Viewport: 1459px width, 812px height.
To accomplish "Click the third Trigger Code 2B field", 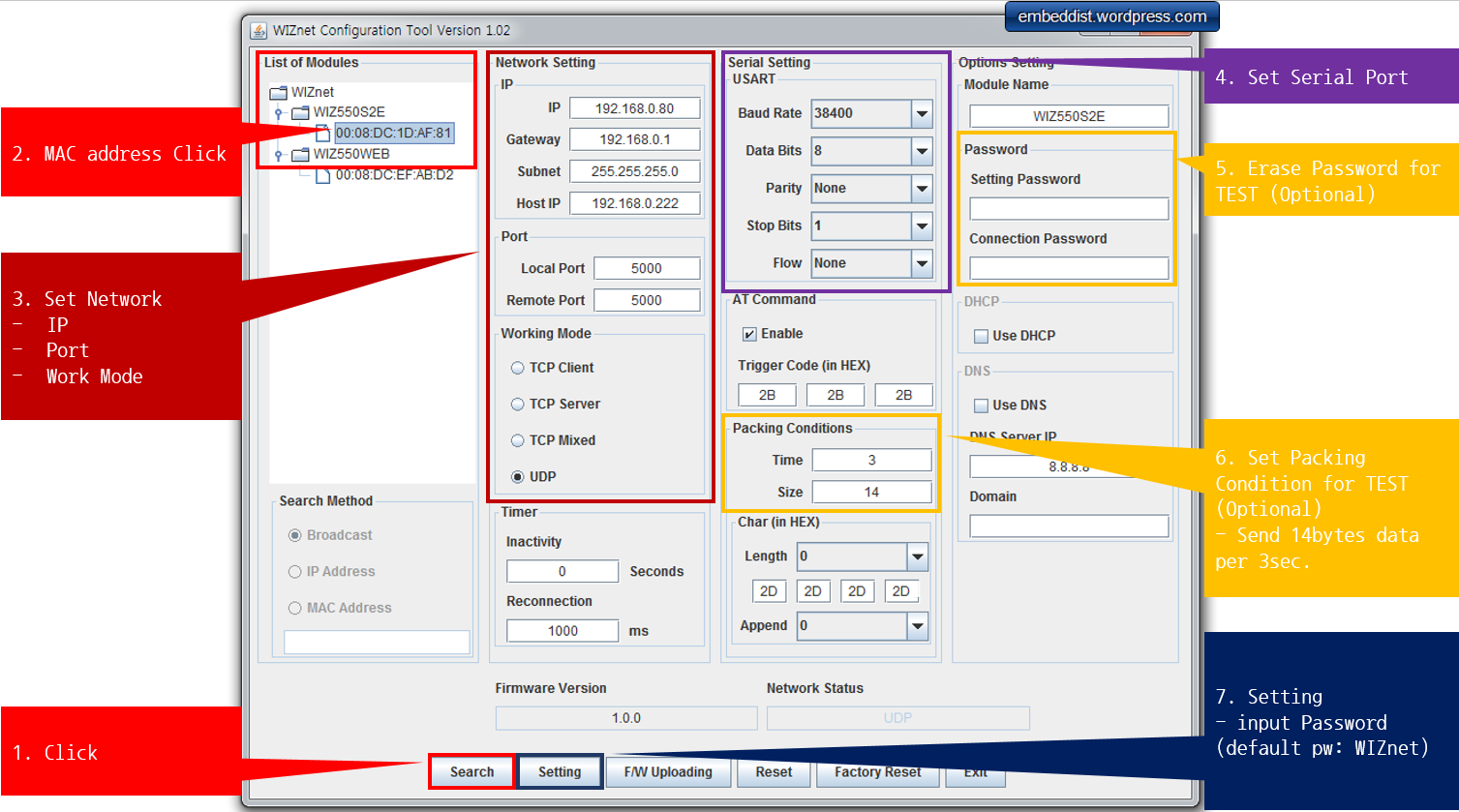I will pyautogui.click(x=903, y=395).
